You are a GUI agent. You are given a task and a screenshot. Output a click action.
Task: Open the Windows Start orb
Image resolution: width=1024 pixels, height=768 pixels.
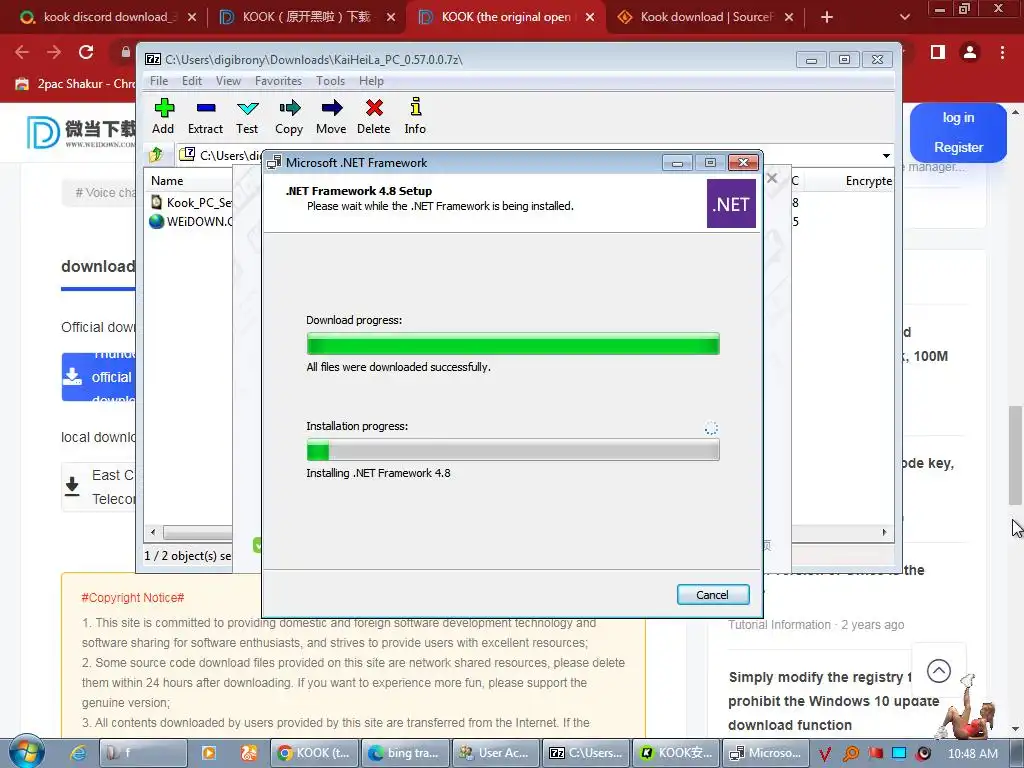pyautogui.click(x=26, y=752)
